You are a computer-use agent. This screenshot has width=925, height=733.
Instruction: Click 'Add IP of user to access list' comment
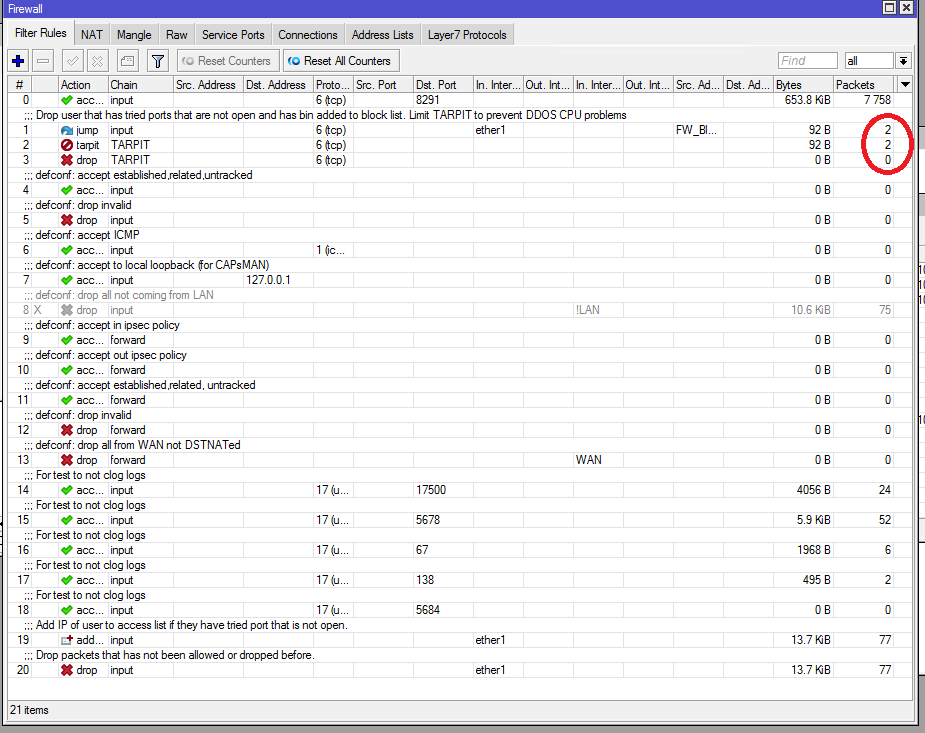(192, 625)
